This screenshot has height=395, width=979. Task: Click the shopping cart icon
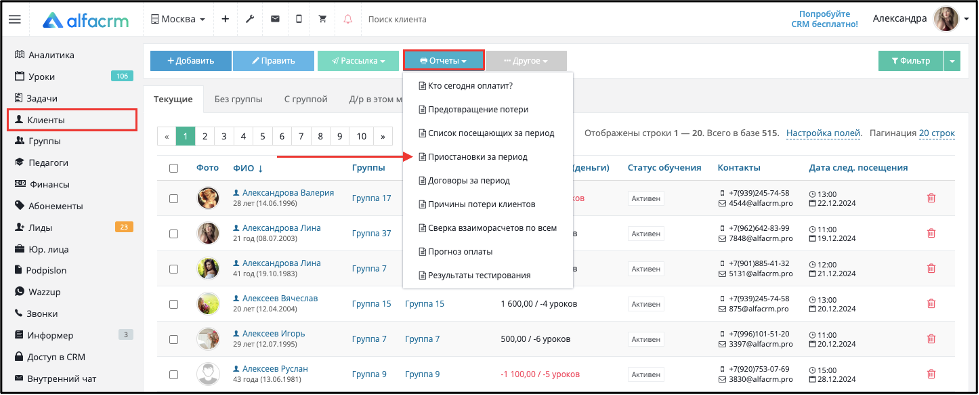[322, 19]
